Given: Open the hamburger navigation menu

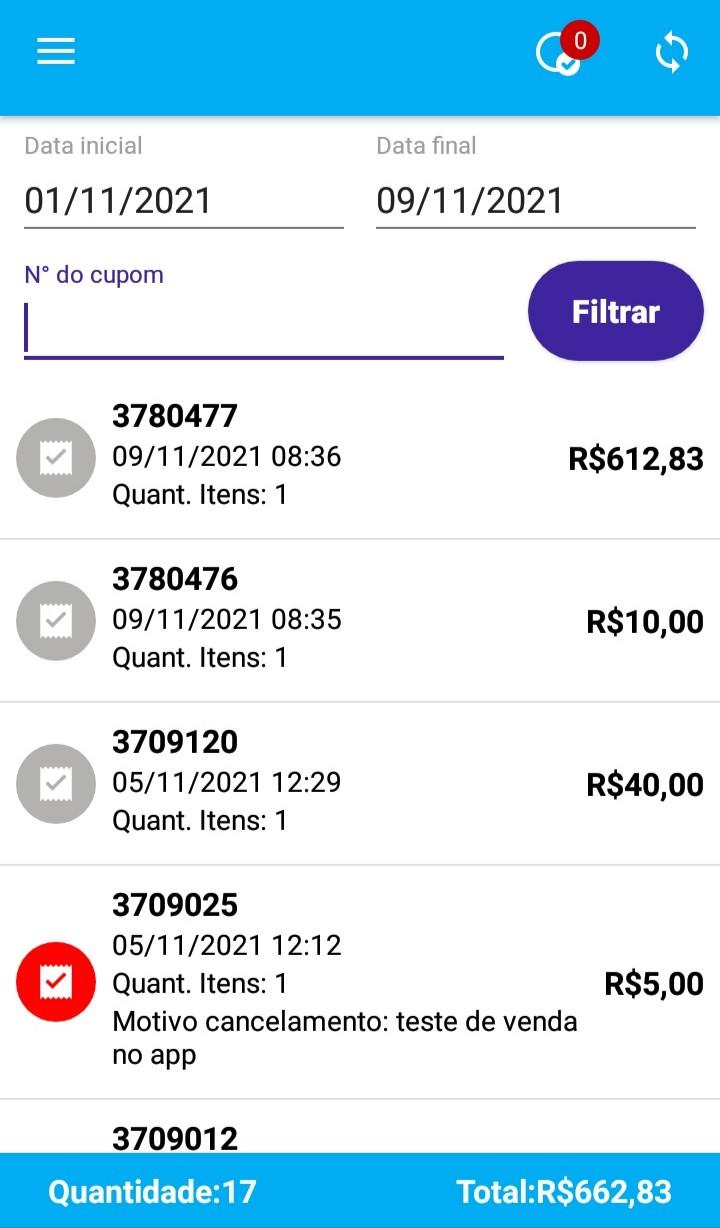Looking at the screenshot, I should point(56,52).
